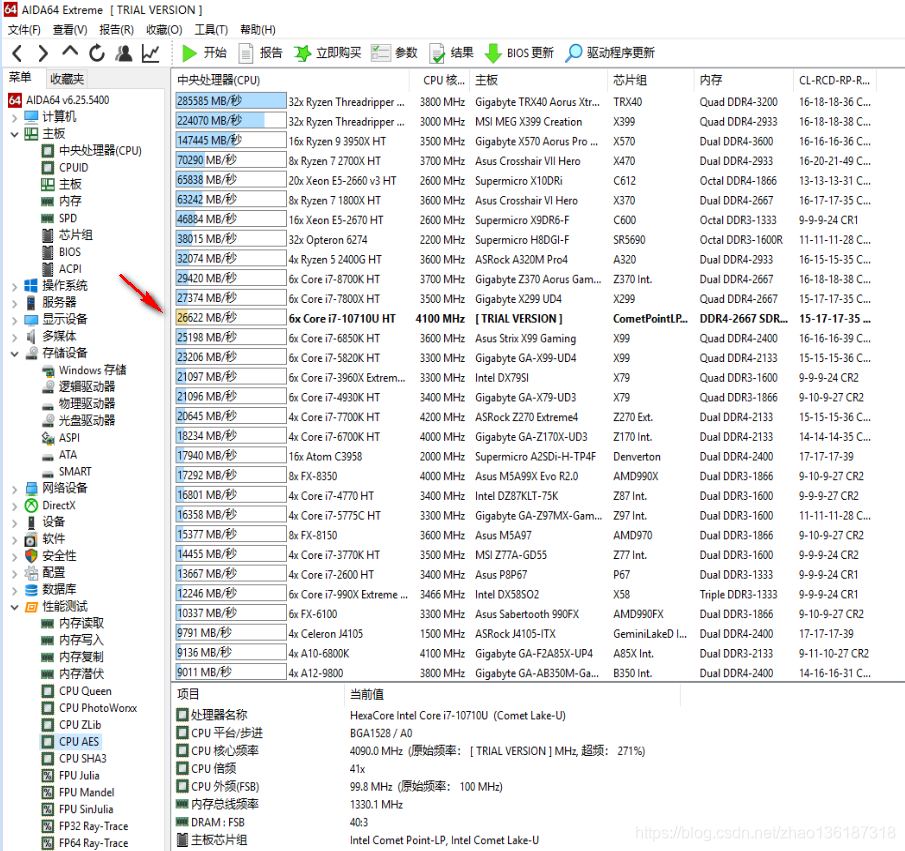Expand the 计算机 tree node
Screen dimensions: 905x851
[x=14, y=118]
